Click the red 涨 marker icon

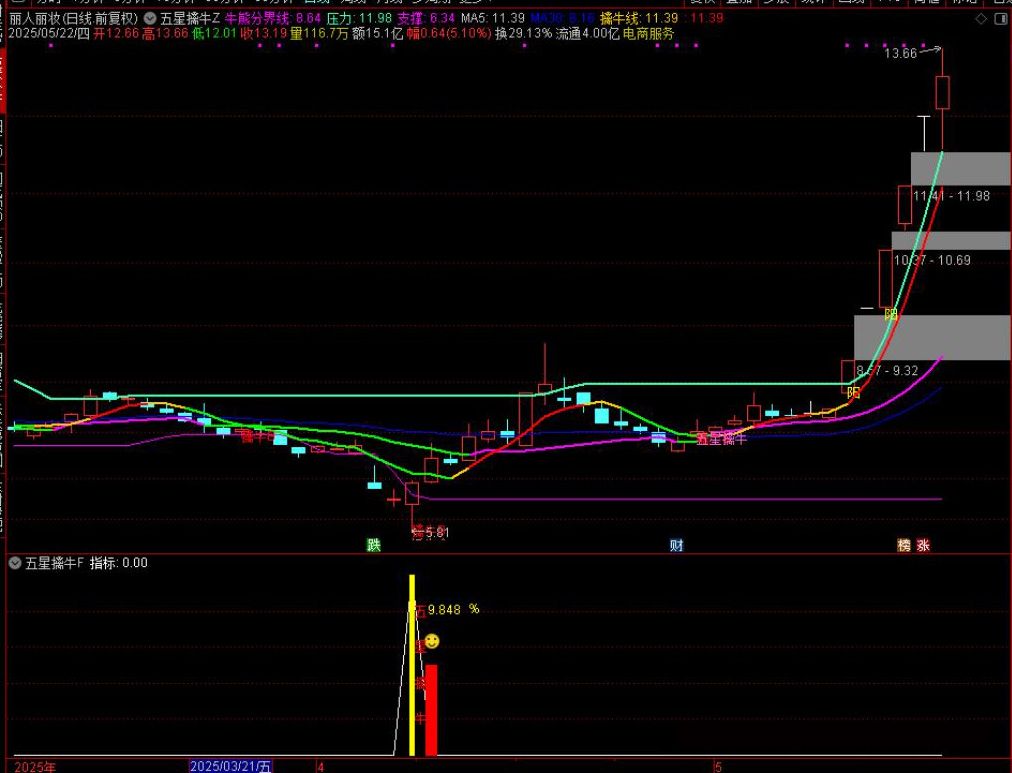(923, 545)
